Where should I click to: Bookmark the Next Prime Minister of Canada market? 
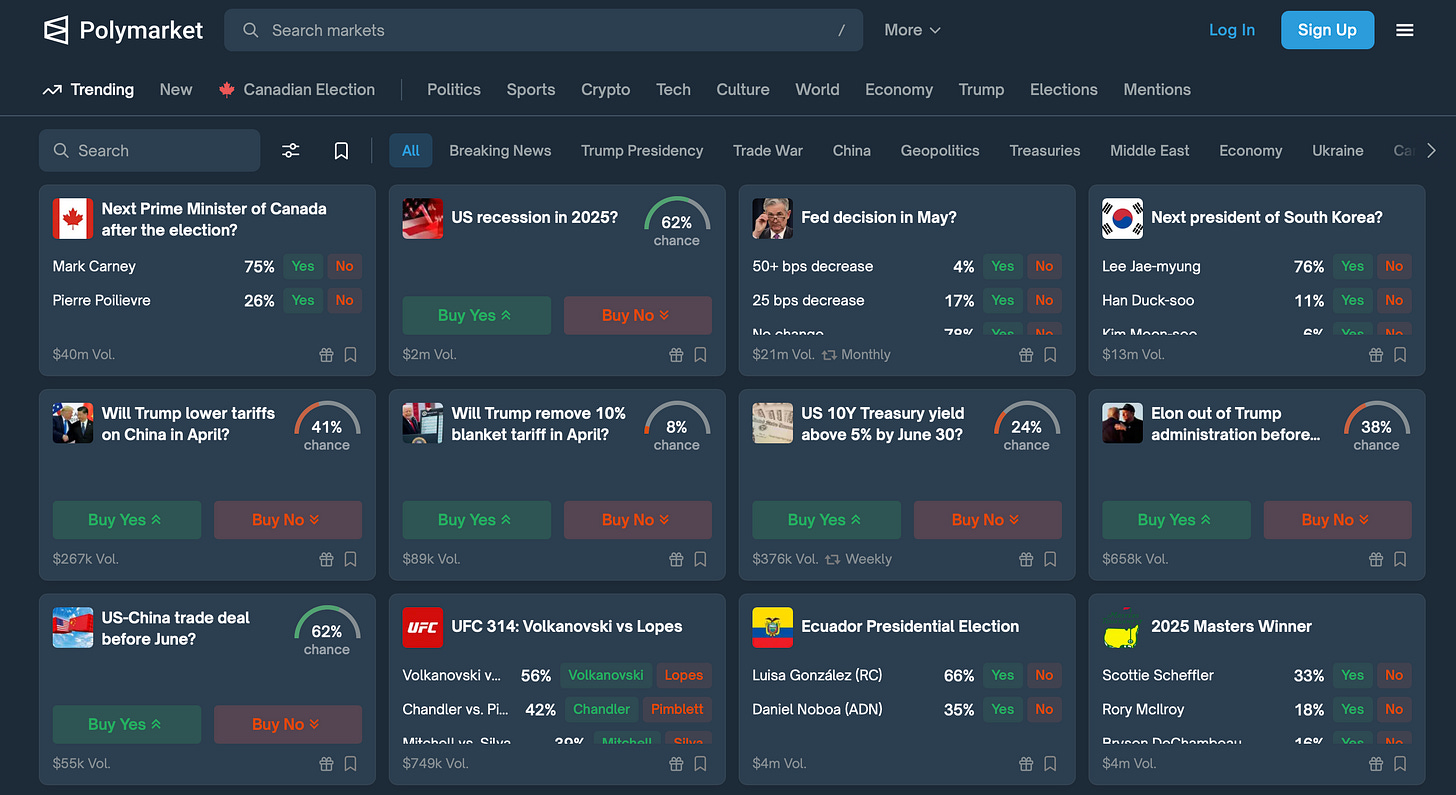(x=350, y=354)
